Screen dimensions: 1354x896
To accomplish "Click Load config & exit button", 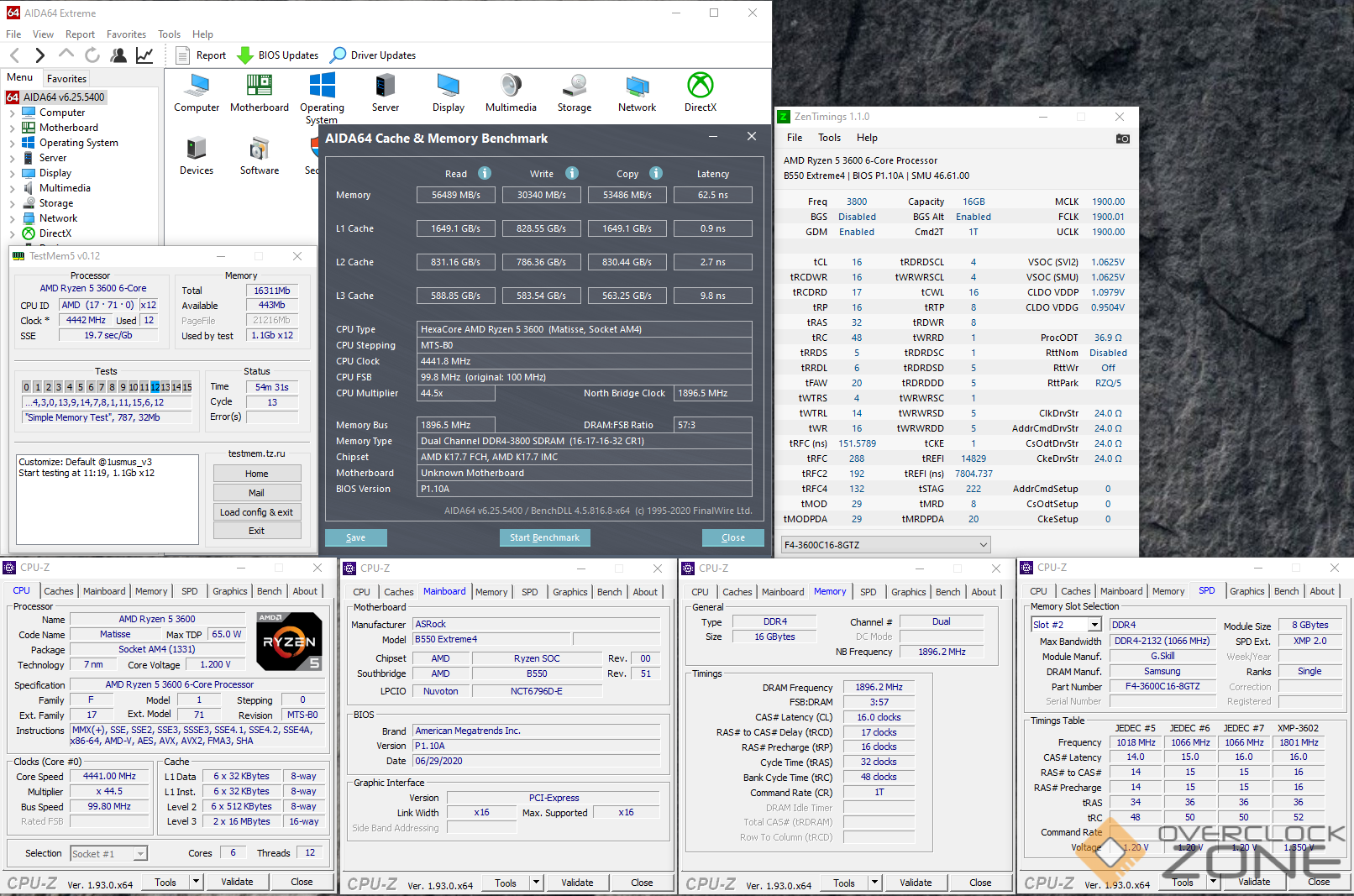I will point(256,512).
